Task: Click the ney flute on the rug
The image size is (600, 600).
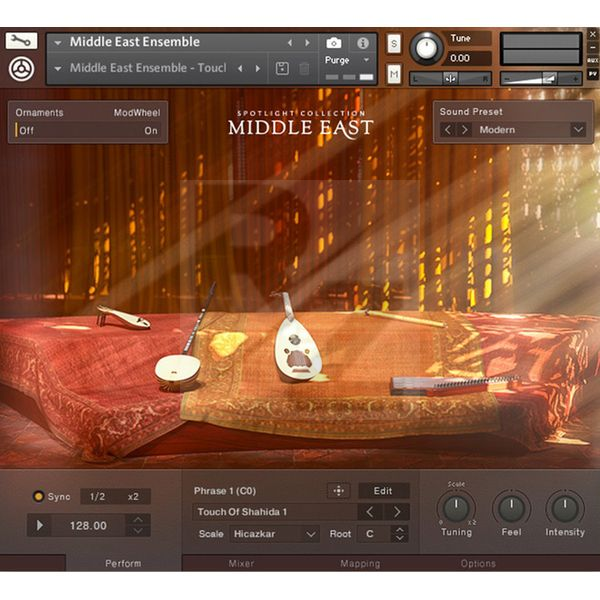Action: (x=405, y=318)
